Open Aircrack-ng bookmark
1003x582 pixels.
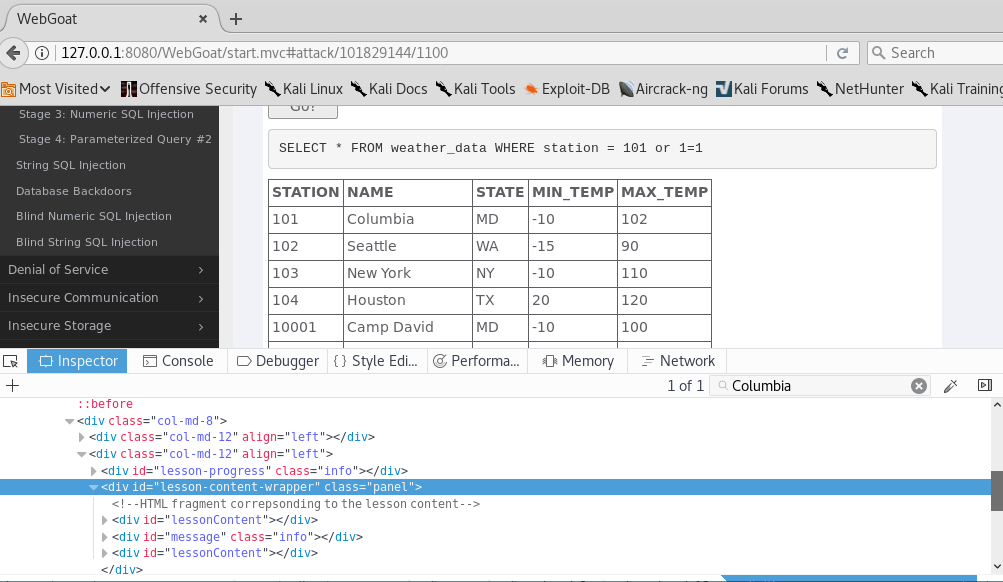point(663,89)
